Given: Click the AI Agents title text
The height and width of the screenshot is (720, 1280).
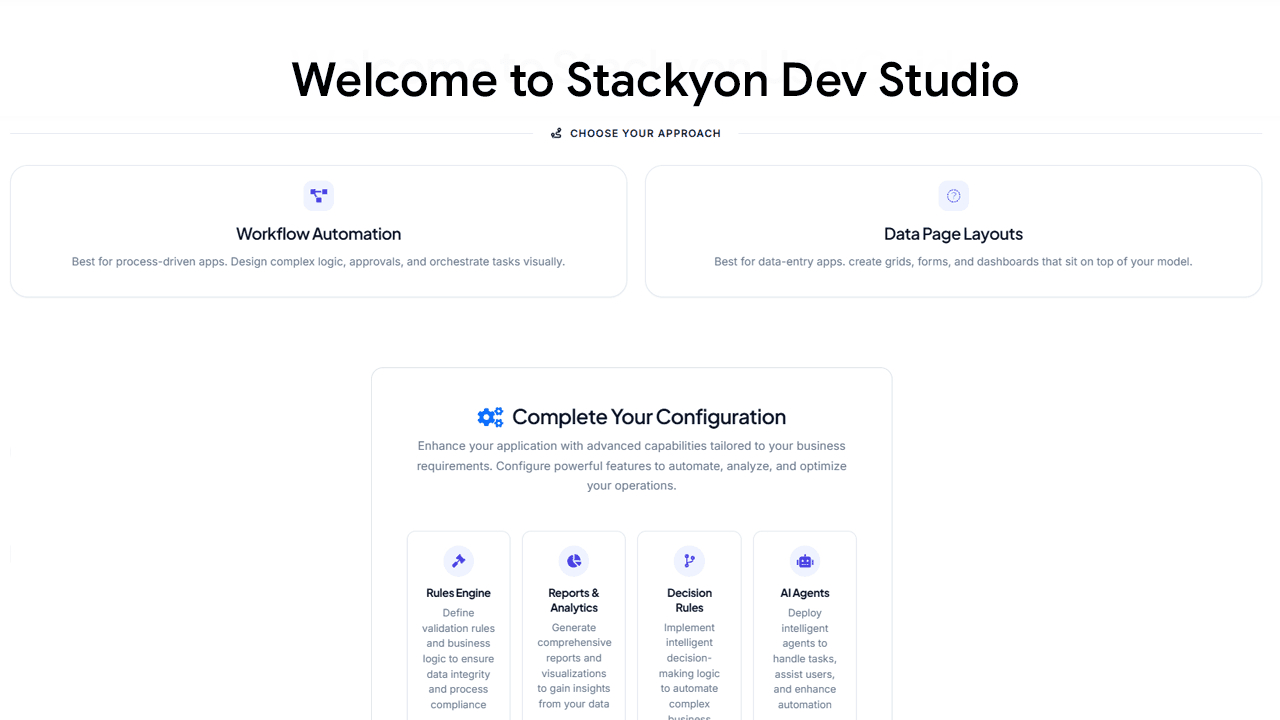Looking at the screenshot, I should click(x=804, y=592).
